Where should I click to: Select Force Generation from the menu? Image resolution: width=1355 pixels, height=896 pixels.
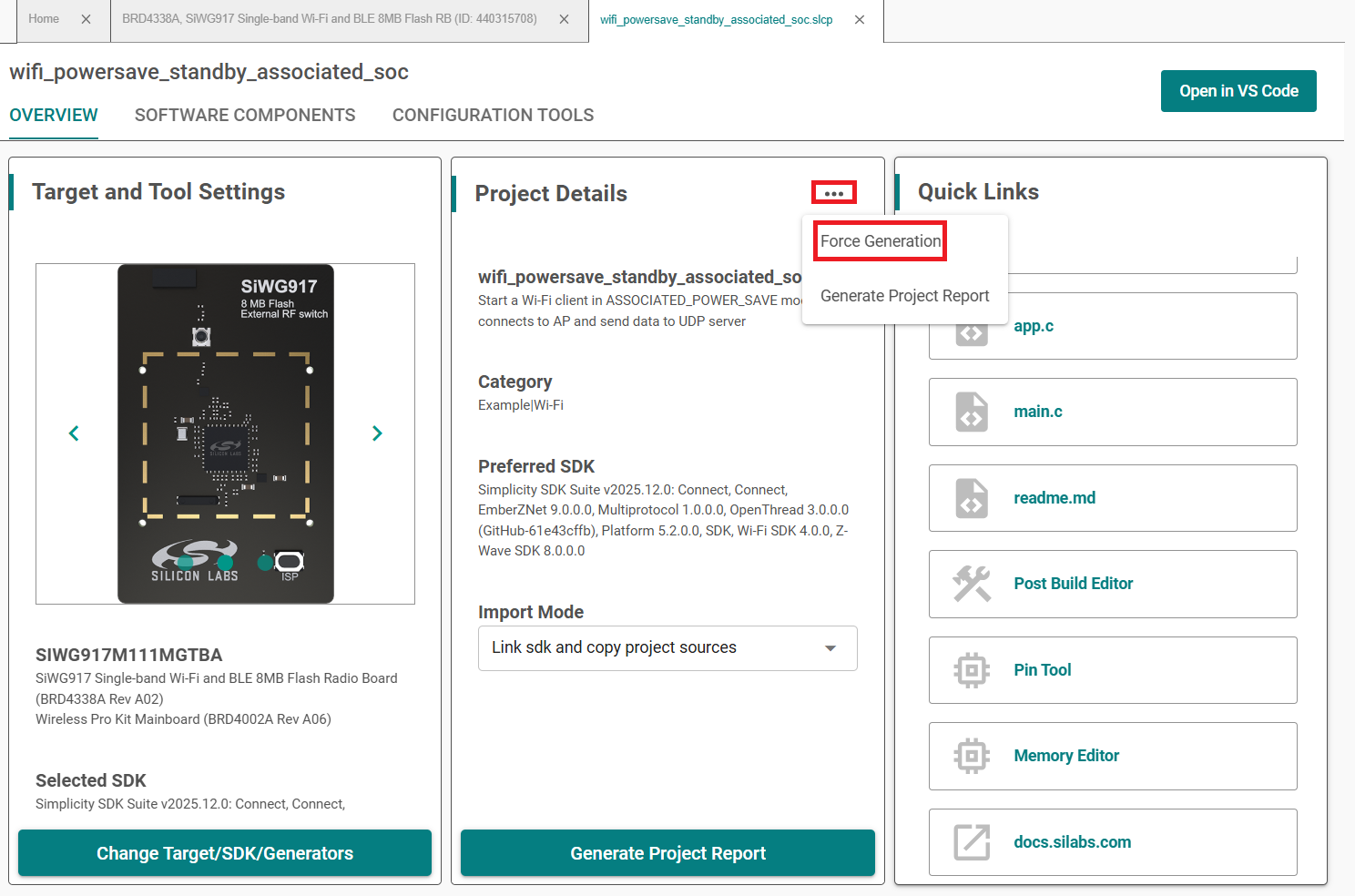[x=881, y=241]
